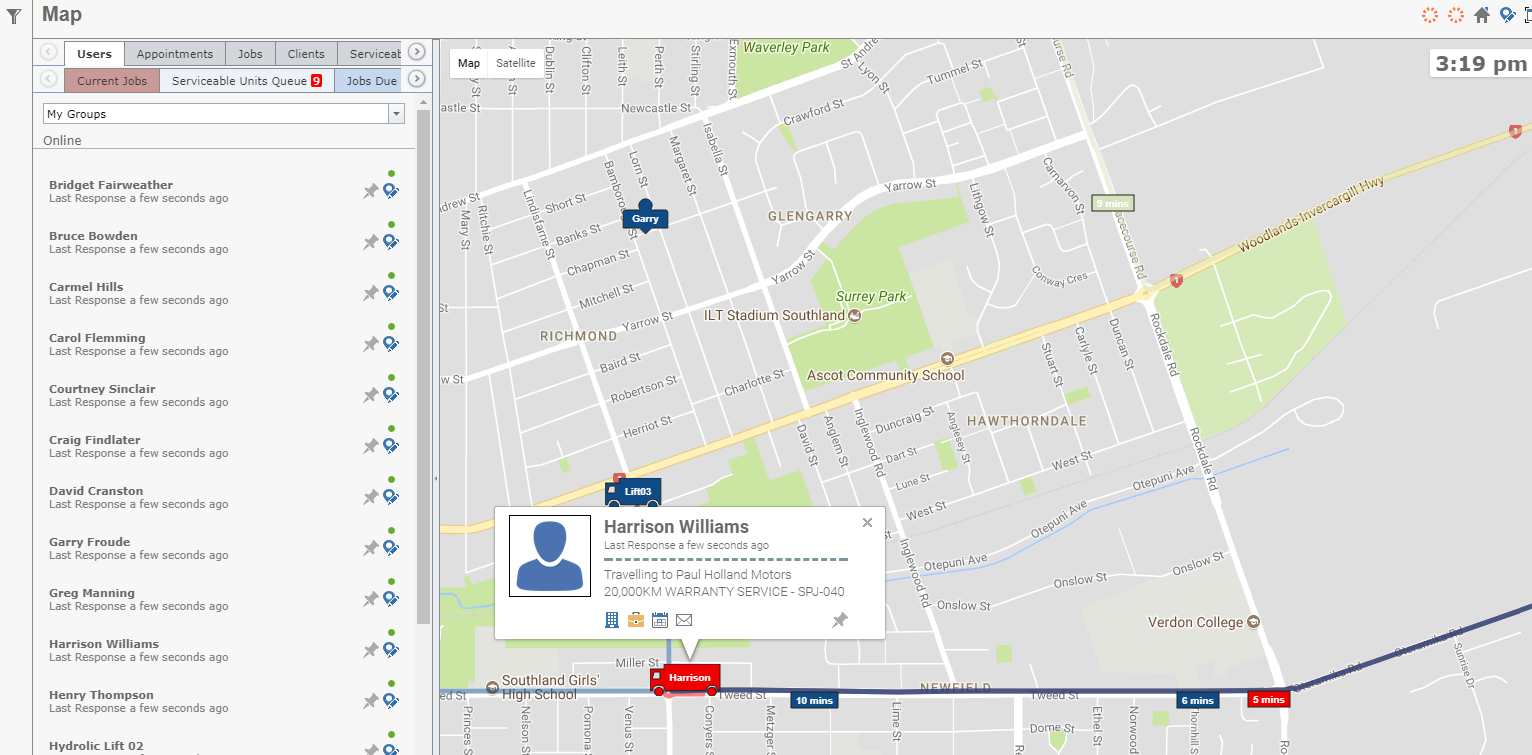
Task: Switch map to Satellite view
Action: (516, 63)
